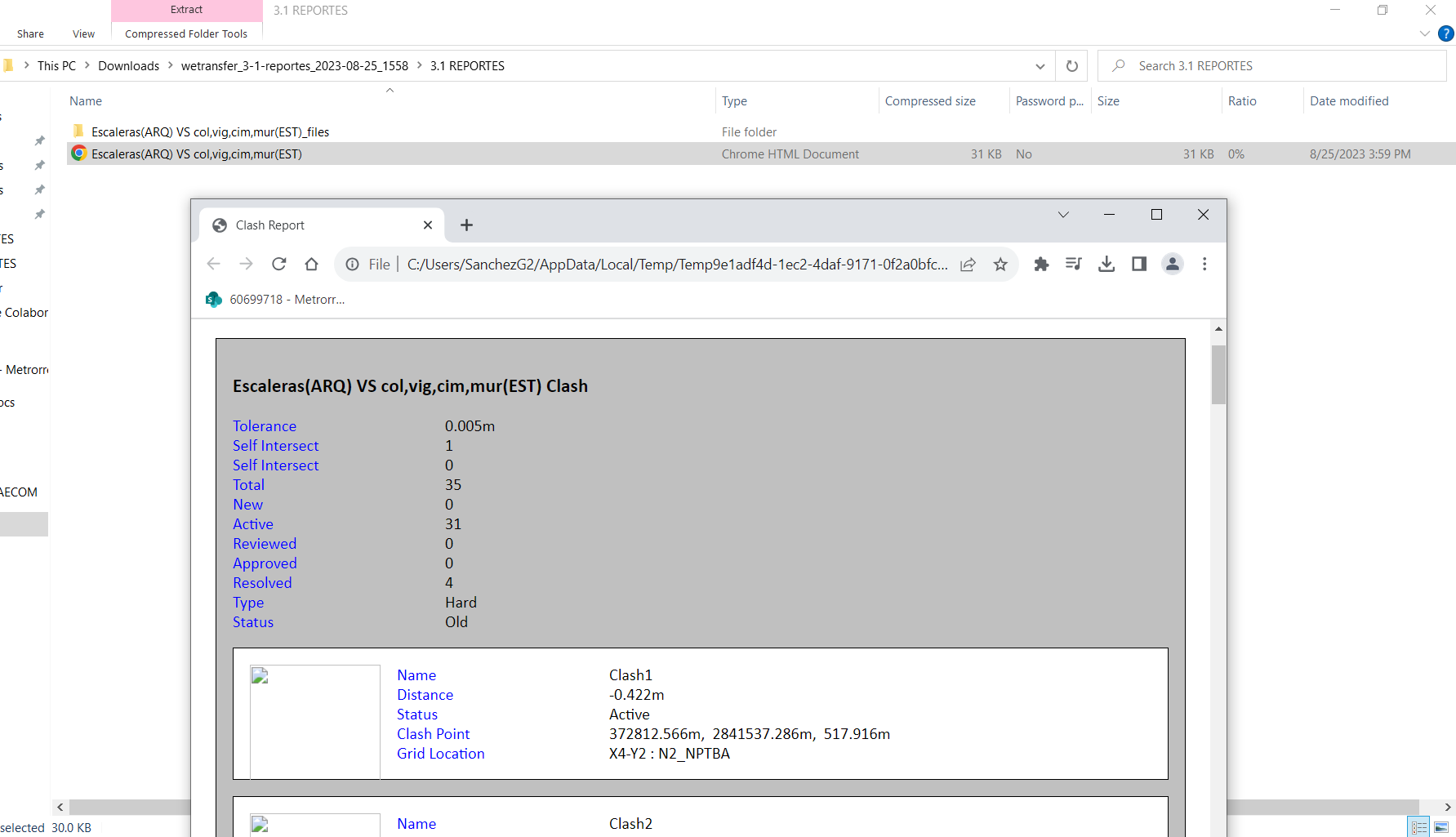
Task: Open the browser side panel icon
Action: pyautogui.click(x=1139, y=264)
